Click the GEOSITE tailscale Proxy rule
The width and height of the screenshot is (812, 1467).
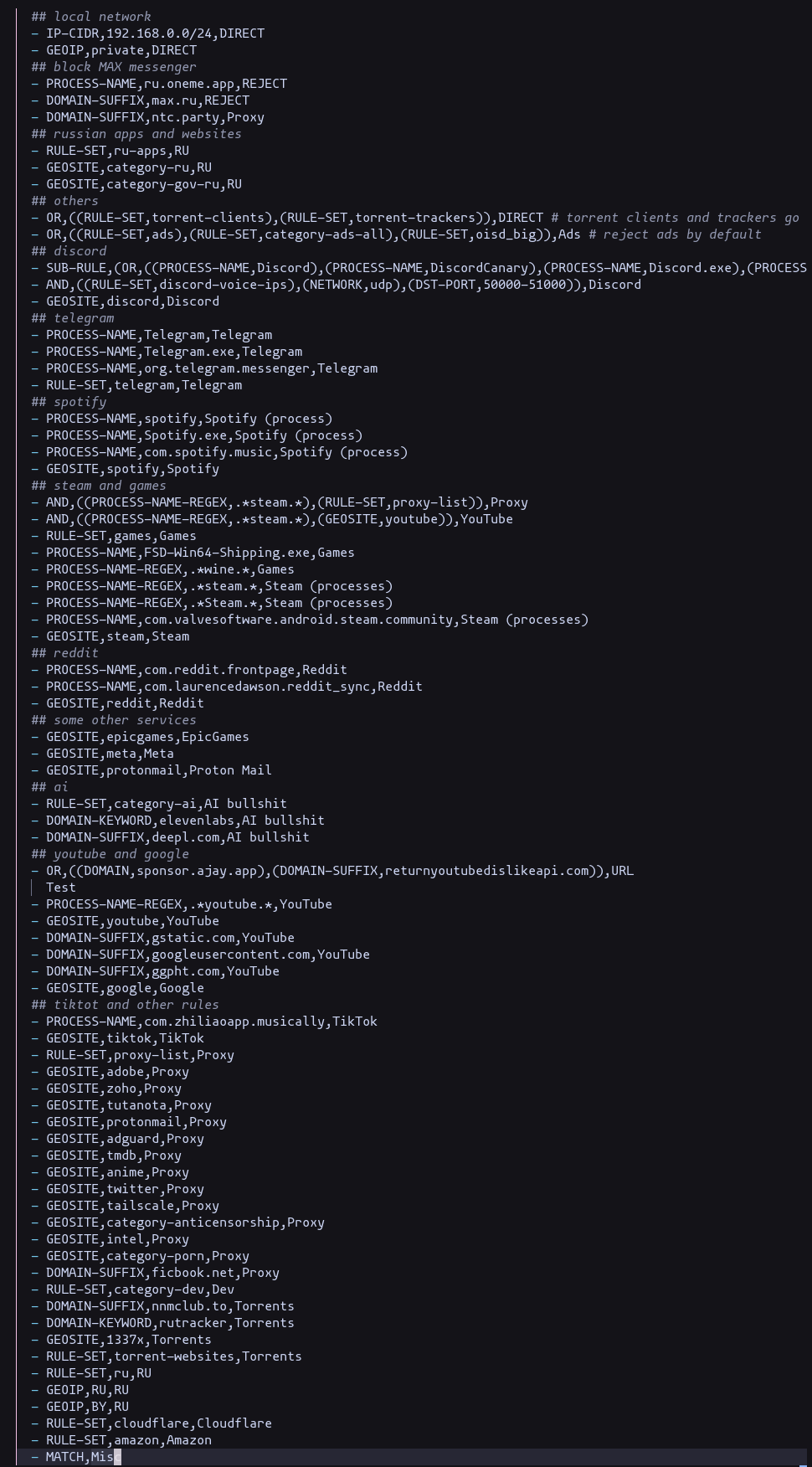pos(132,1206)
